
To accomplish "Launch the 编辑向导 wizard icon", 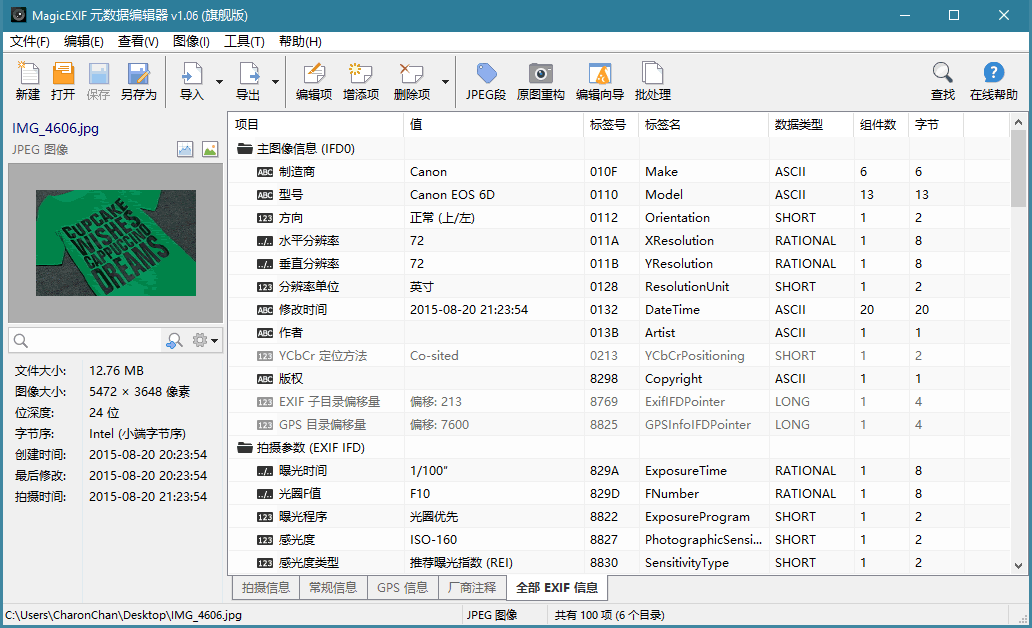I will [600, 73].
